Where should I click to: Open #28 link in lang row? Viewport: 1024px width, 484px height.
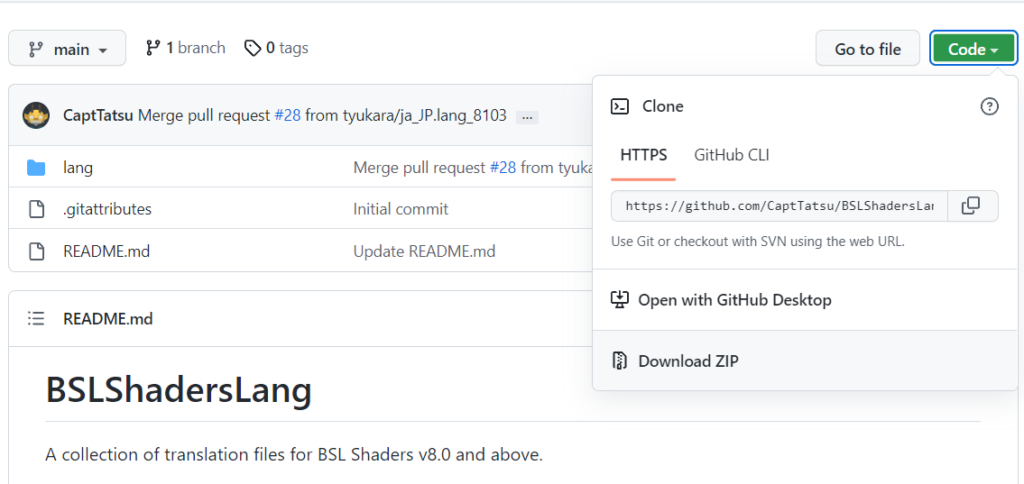[503, 168]
